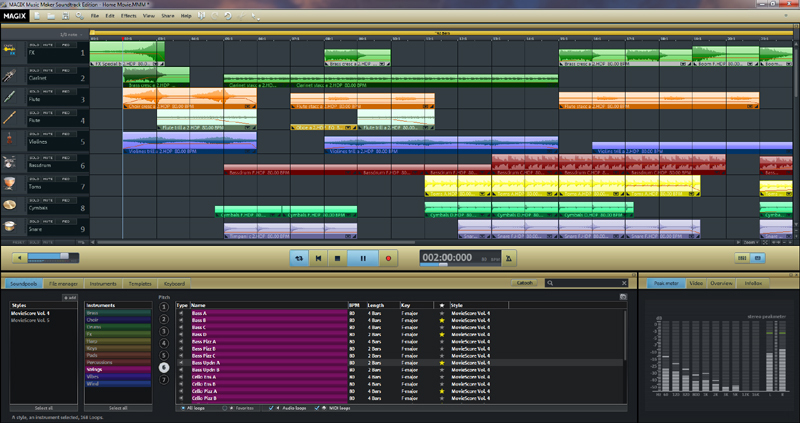
Task: Click the Cymbals track cymbal icon
Action: [9, 206]
